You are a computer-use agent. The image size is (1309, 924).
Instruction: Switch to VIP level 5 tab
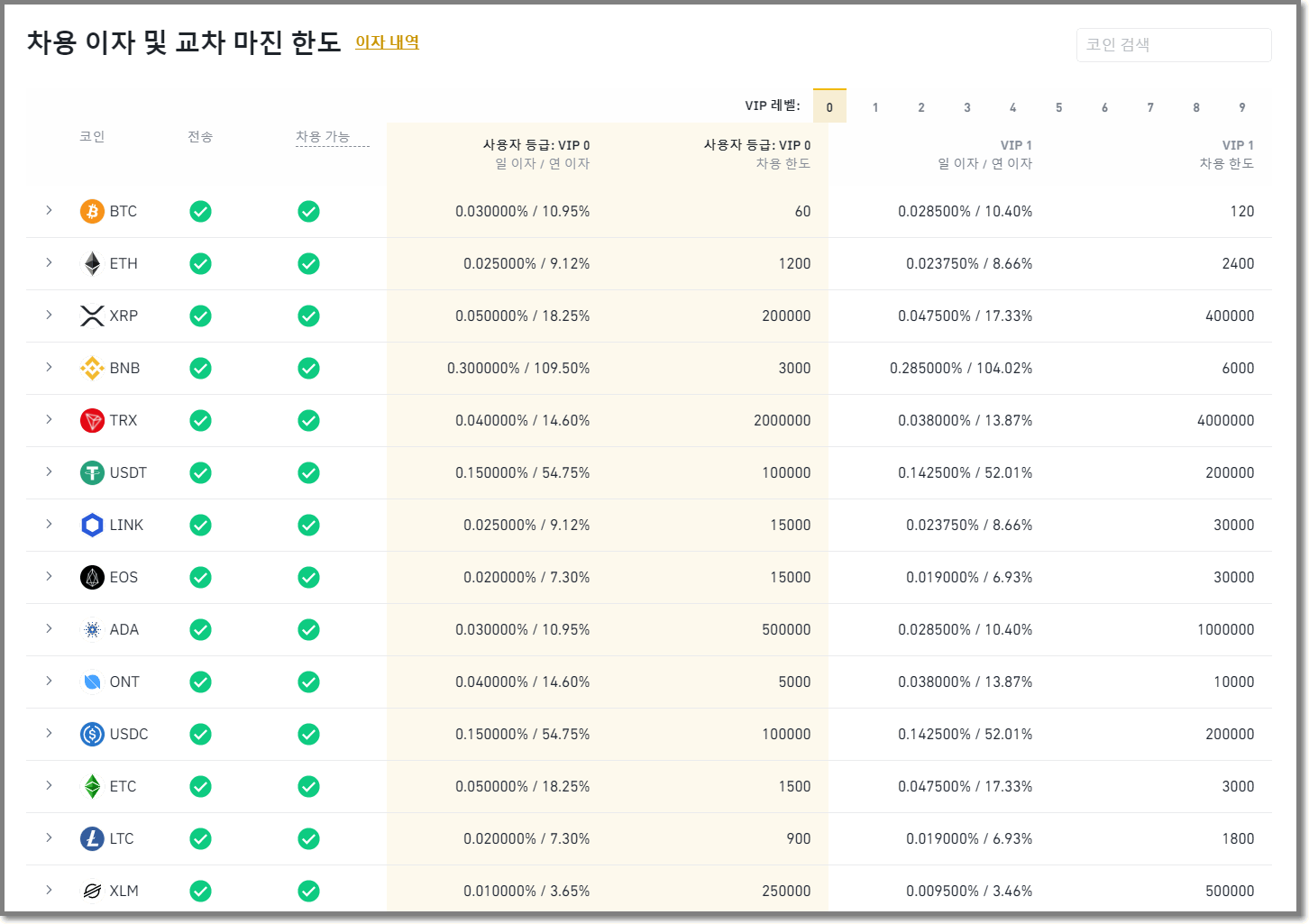(x=1058, y=105)
